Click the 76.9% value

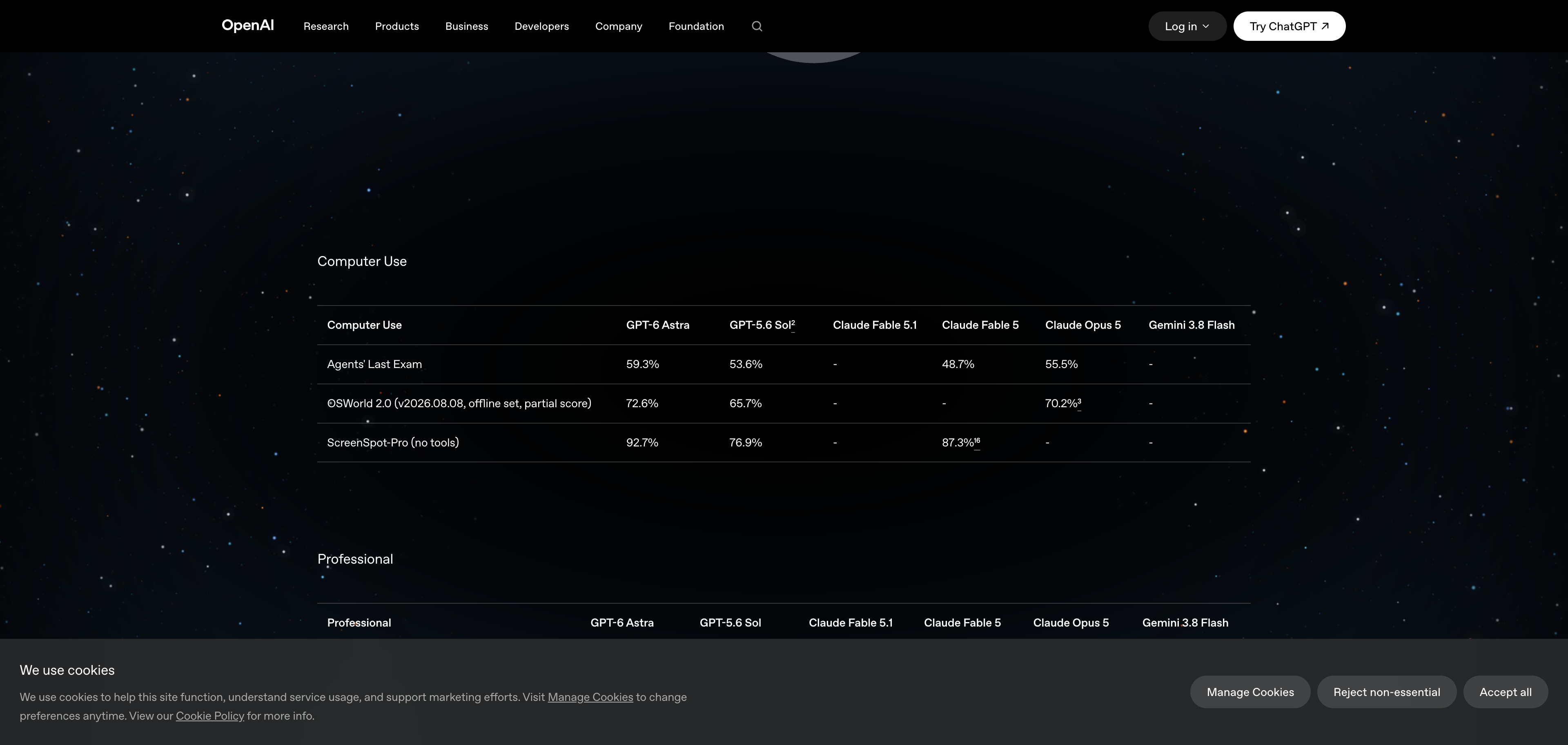746,442
